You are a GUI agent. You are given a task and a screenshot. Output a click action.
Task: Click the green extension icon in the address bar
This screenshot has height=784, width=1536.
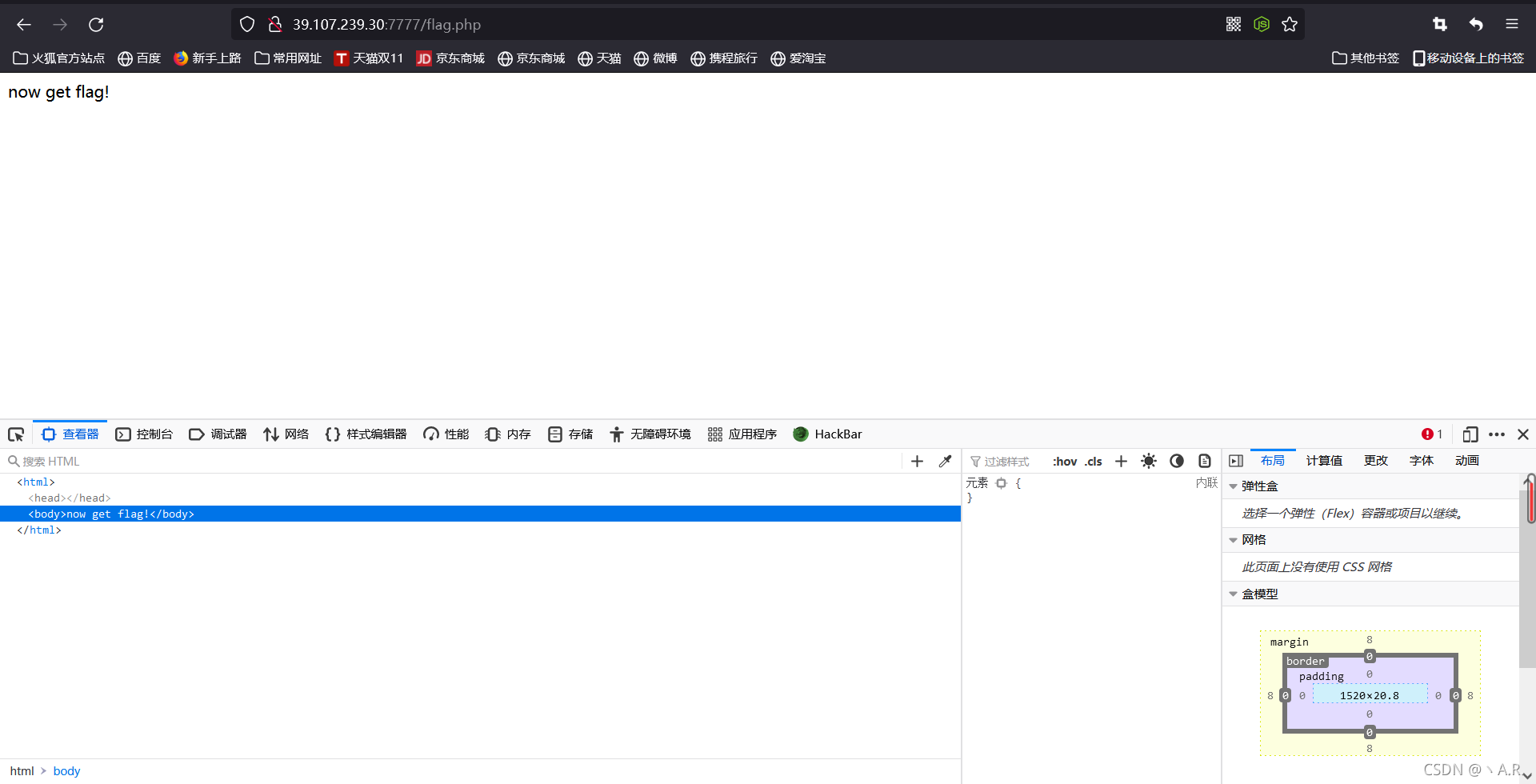pos(1262,25)
